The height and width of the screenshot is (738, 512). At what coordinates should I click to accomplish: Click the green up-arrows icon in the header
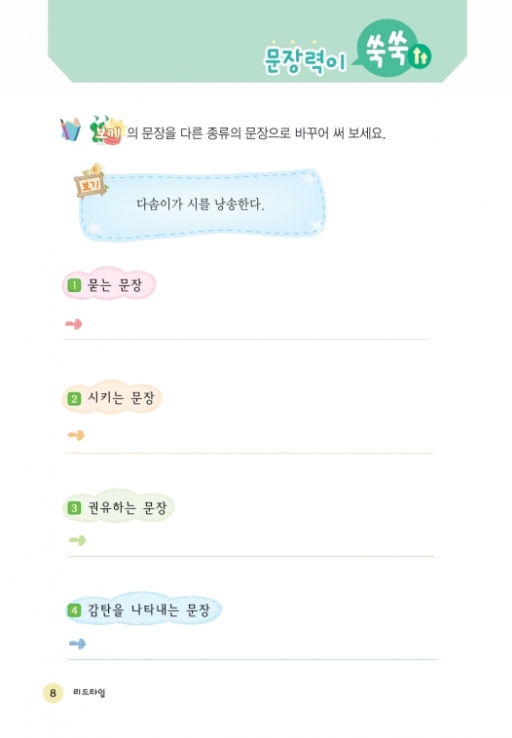pos(420,57)
